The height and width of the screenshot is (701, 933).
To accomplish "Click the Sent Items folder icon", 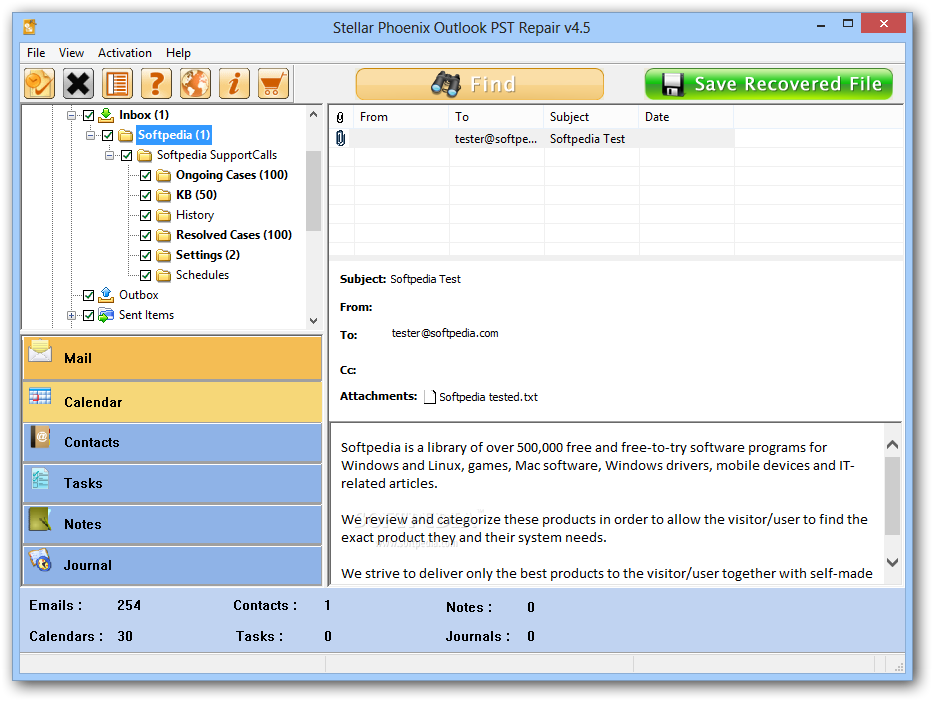I will pyautogui.click(x=106, y=315).
